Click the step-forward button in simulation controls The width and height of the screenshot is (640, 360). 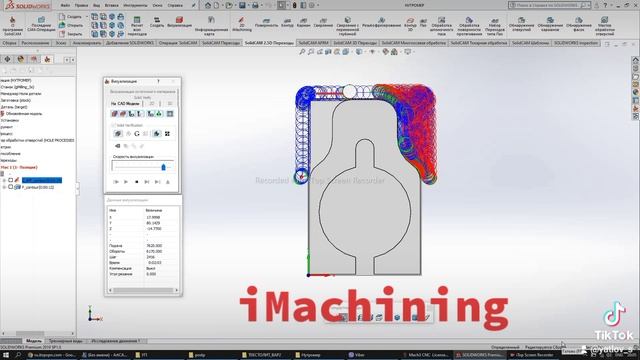(147, 182)
